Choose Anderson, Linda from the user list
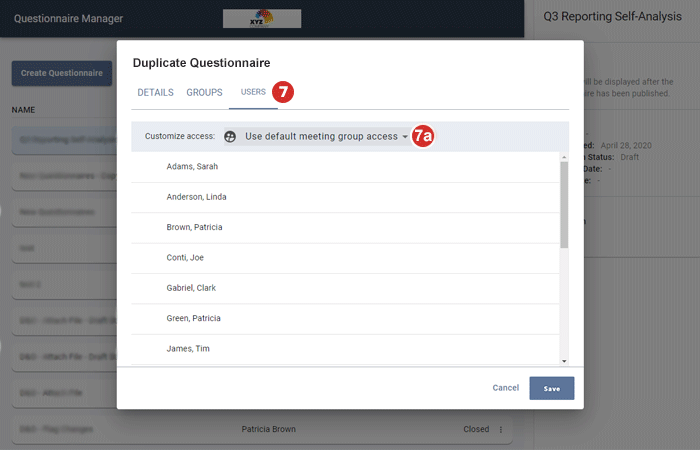700x450 pixels. tap(196, 197)
